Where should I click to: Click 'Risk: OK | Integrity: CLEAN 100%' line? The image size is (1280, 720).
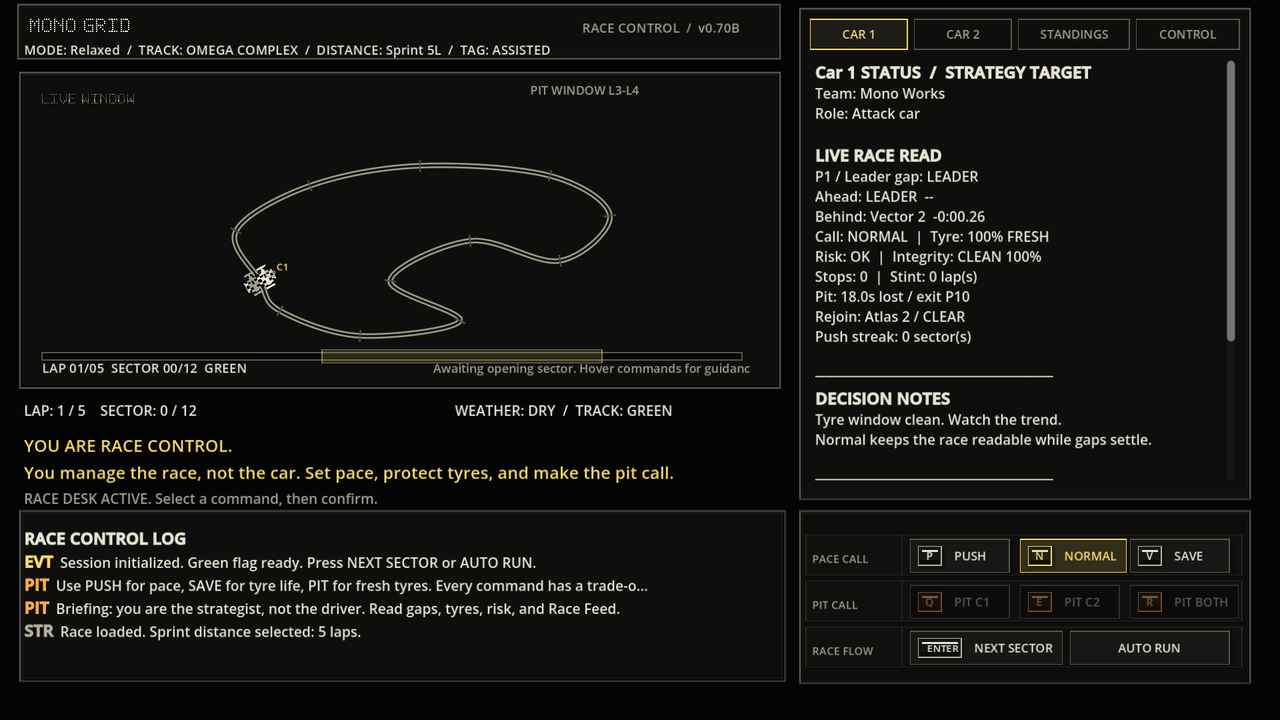click(x=928, y=257)
